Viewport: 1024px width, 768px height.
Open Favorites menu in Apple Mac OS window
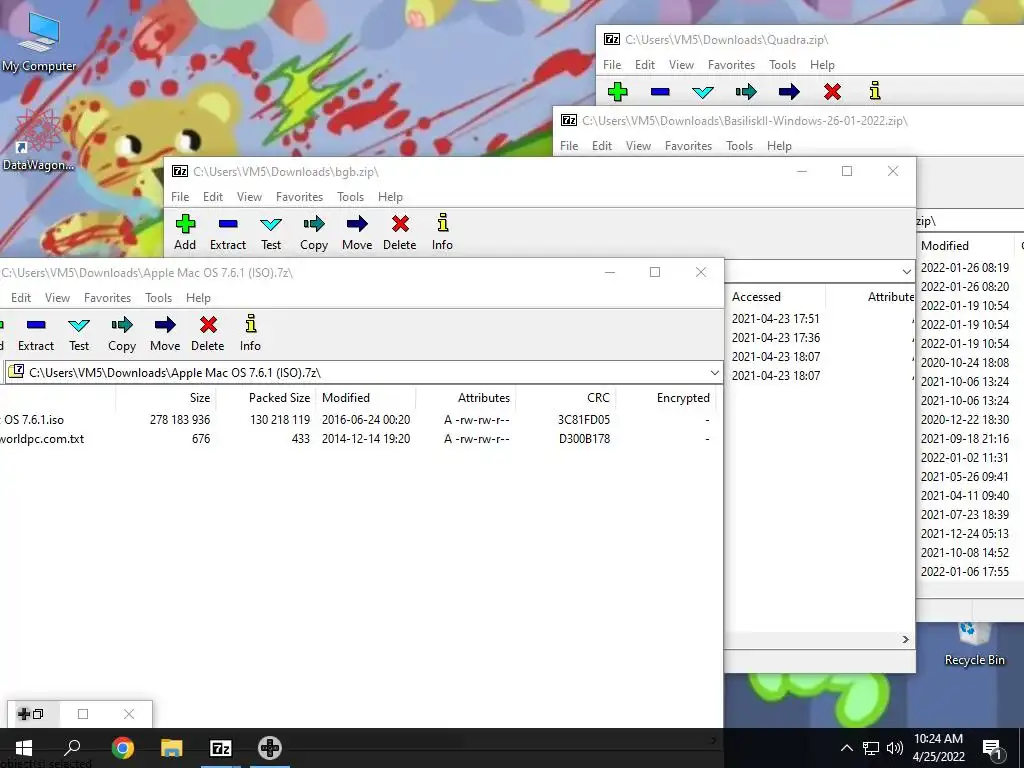107,298
